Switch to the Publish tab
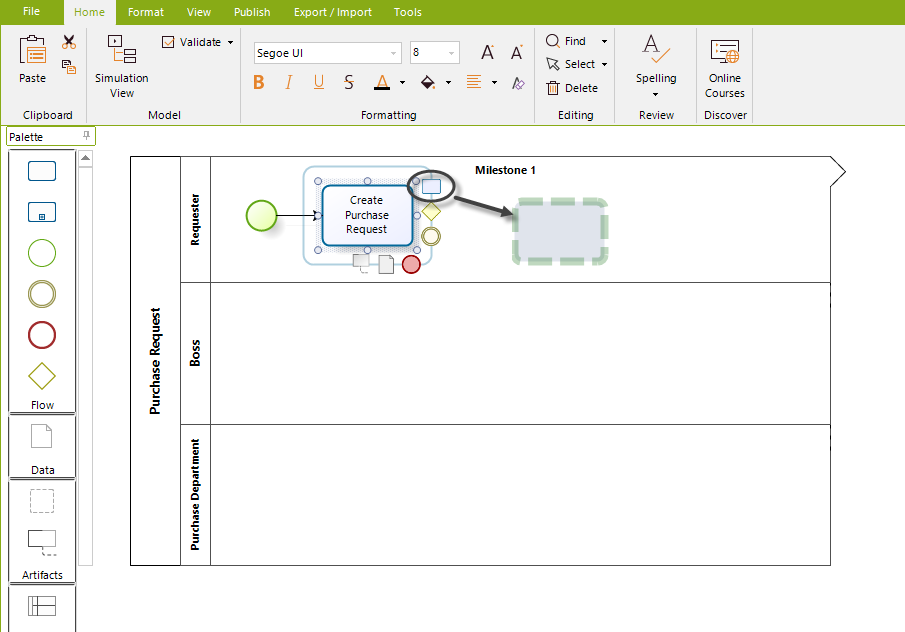Image resolution: width=905 pixels, height=632 pixels. click(252, 12)
